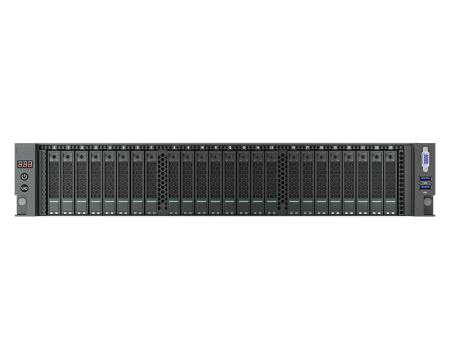Select the rightmost drive bay
Screen dimensions: 450x360
(x=390, y=183)
